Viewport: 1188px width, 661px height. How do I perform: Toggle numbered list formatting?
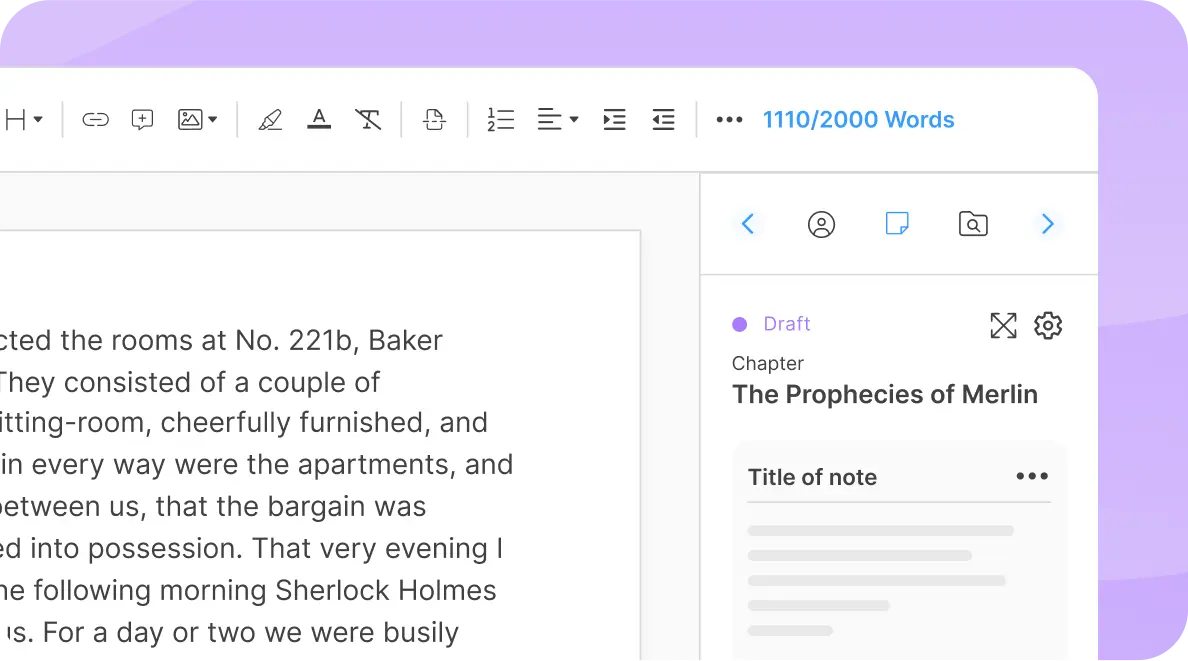click(x=500, y=120)
